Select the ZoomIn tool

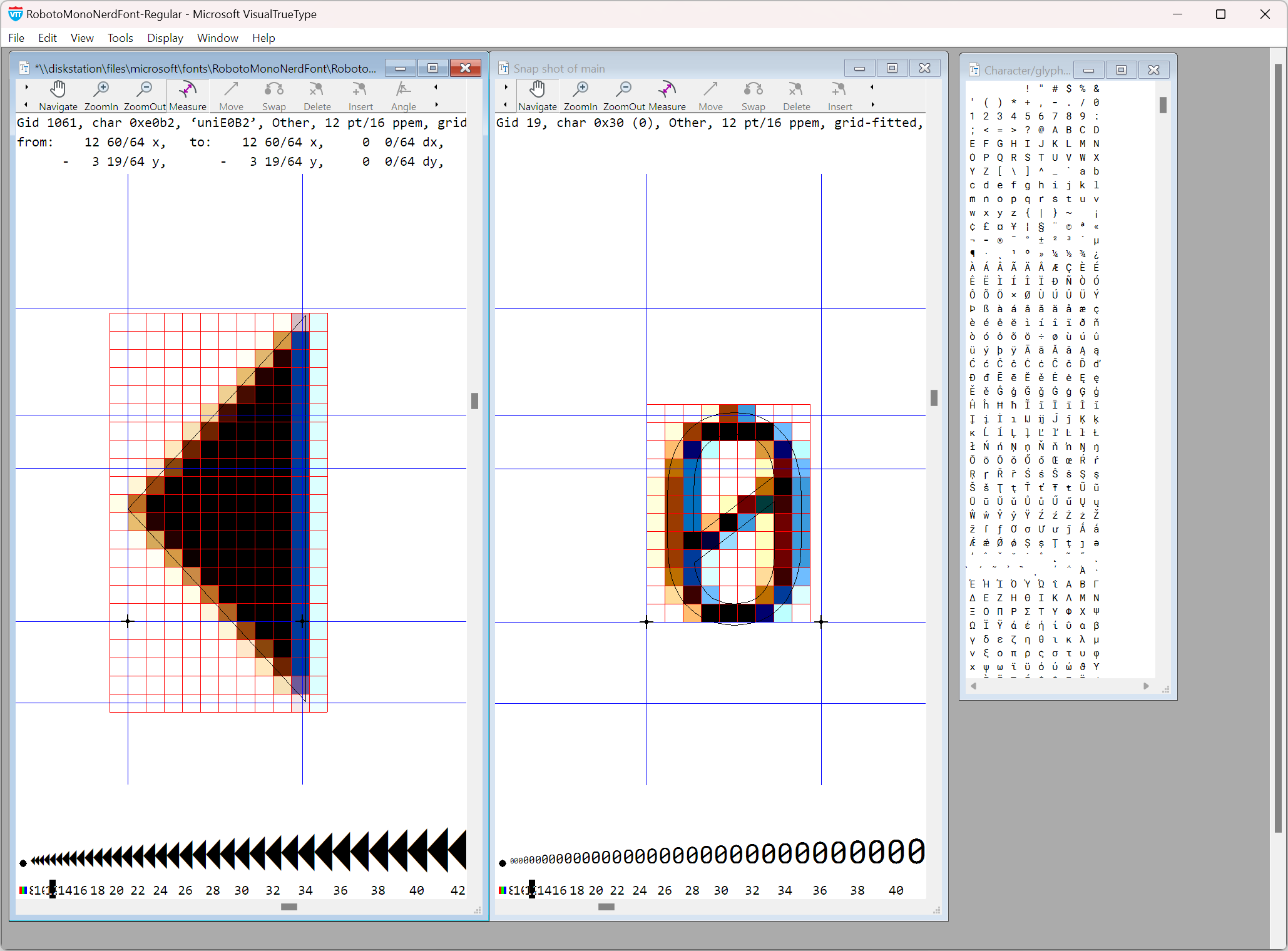pos(101,95)
